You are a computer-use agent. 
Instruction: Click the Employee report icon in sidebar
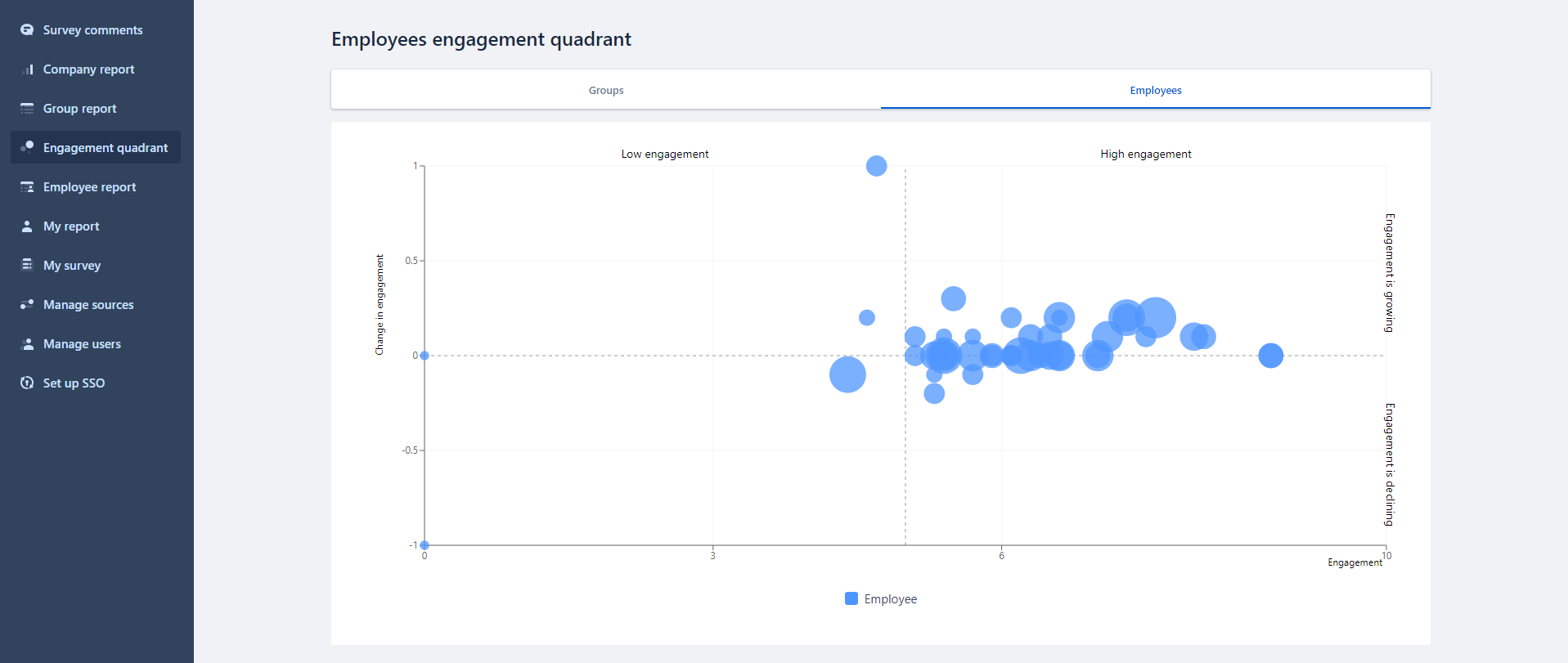[x=27, y=187]
